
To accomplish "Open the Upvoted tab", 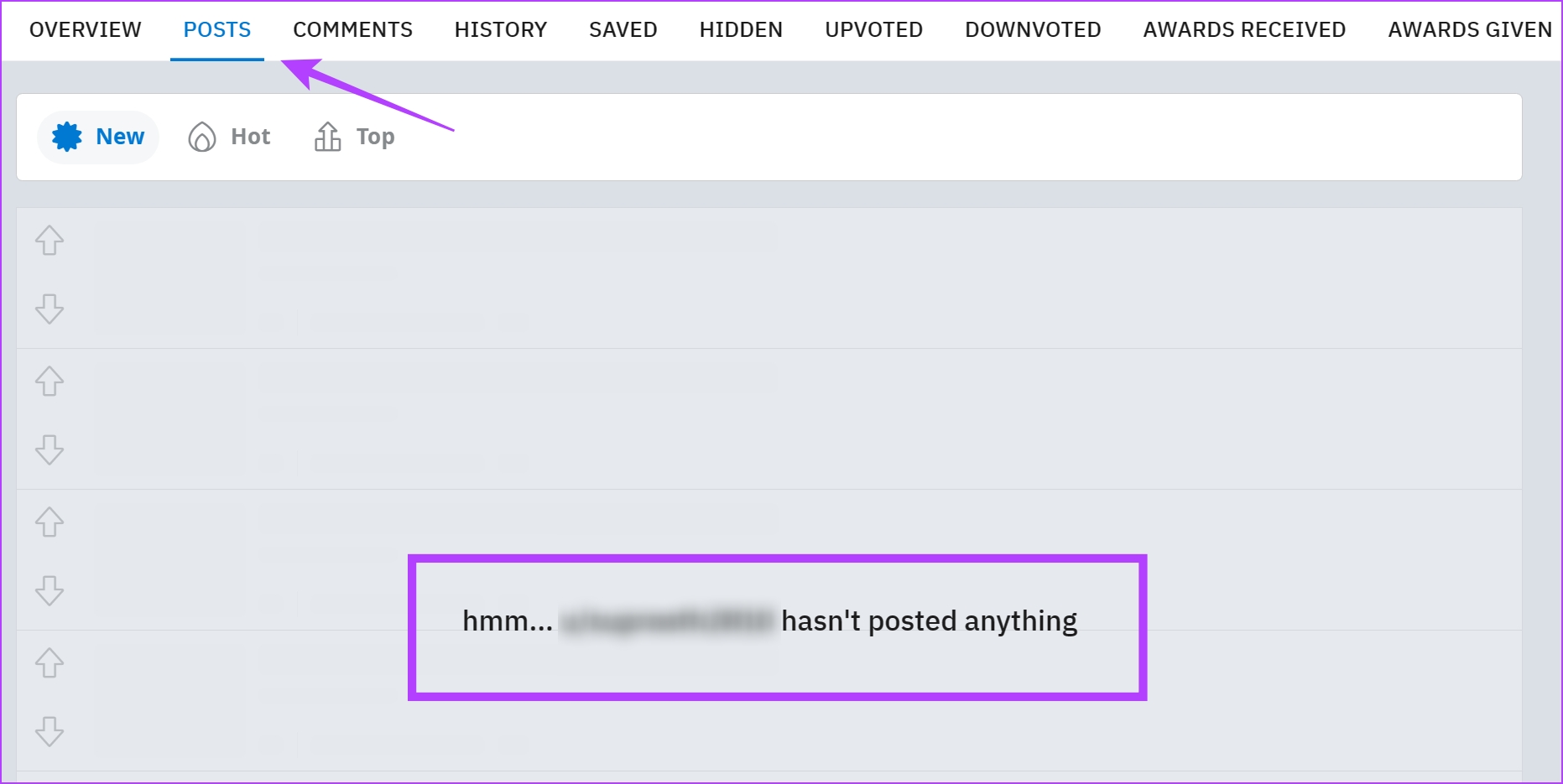I will tap(873, 29).
